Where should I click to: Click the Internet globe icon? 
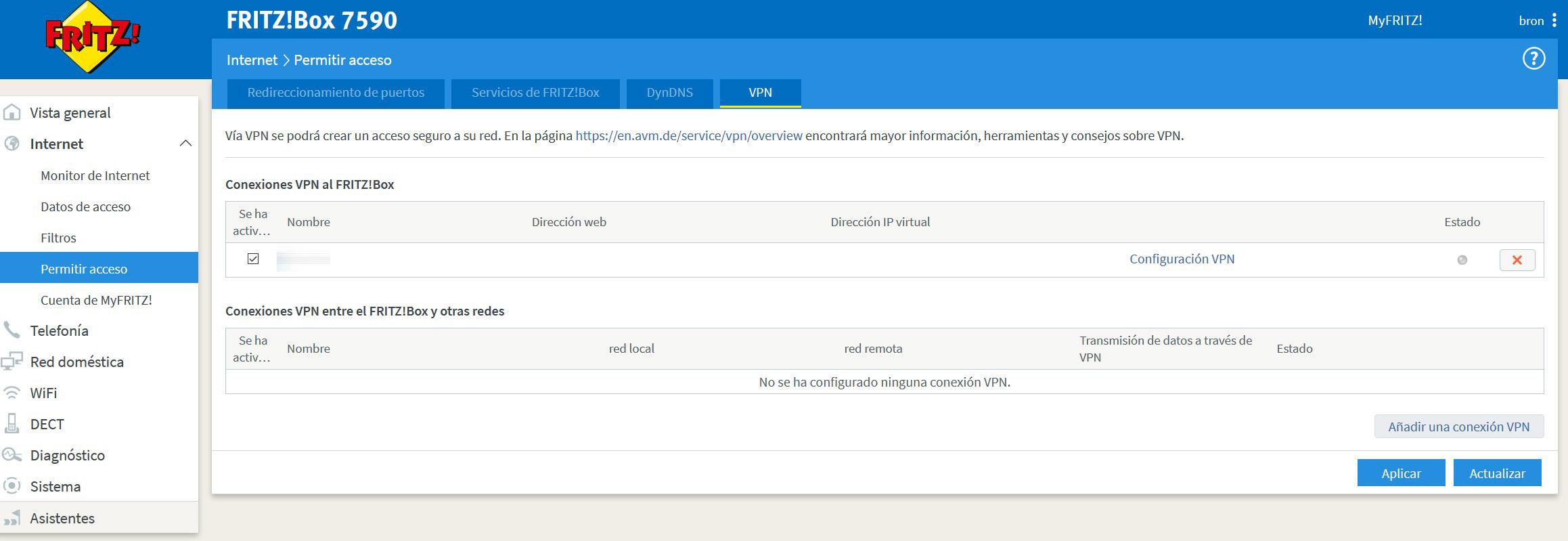tap(12, 144)
